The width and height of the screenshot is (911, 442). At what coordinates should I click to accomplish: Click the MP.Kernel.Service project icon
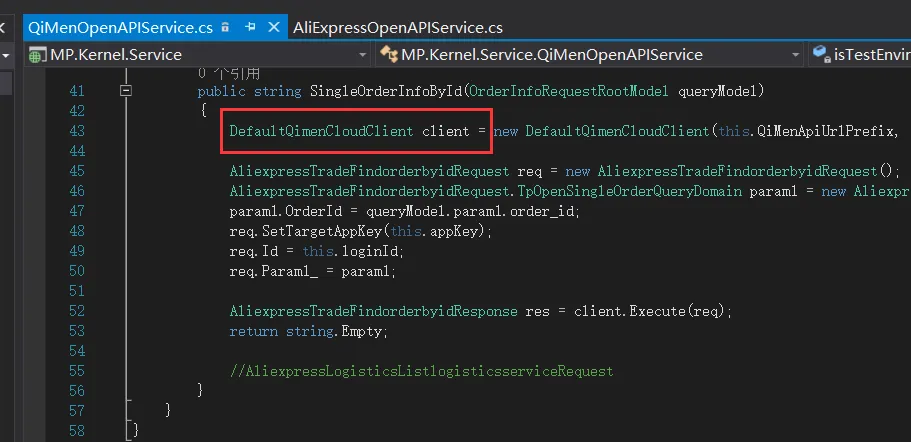tap(37, 55)
